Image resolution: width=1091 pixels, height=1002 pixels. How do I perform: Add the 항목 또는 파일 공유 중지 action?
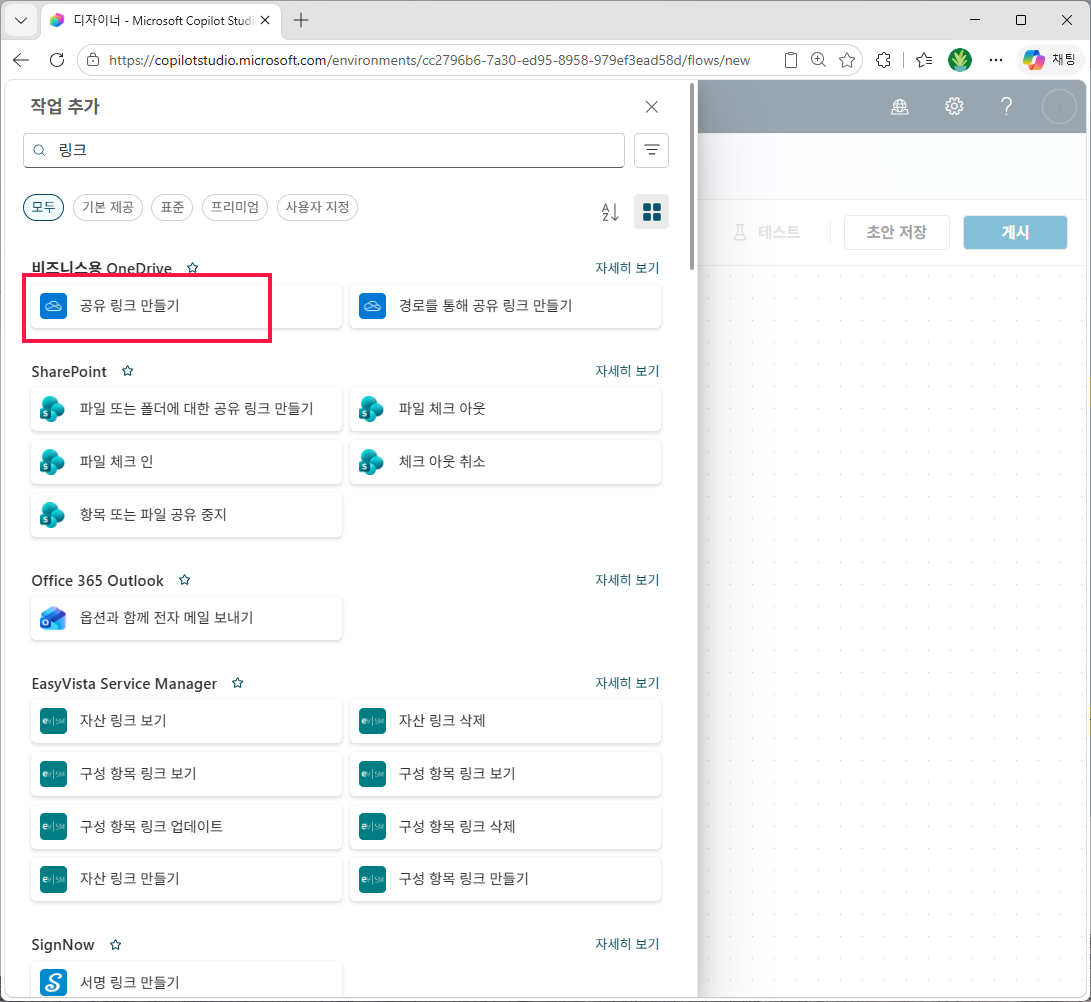[186, 514]
